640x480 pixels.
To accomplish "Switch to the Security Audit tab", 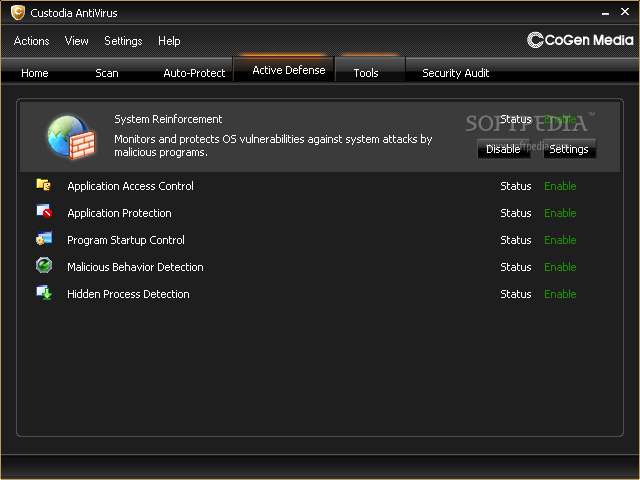I will coord(455,73).
